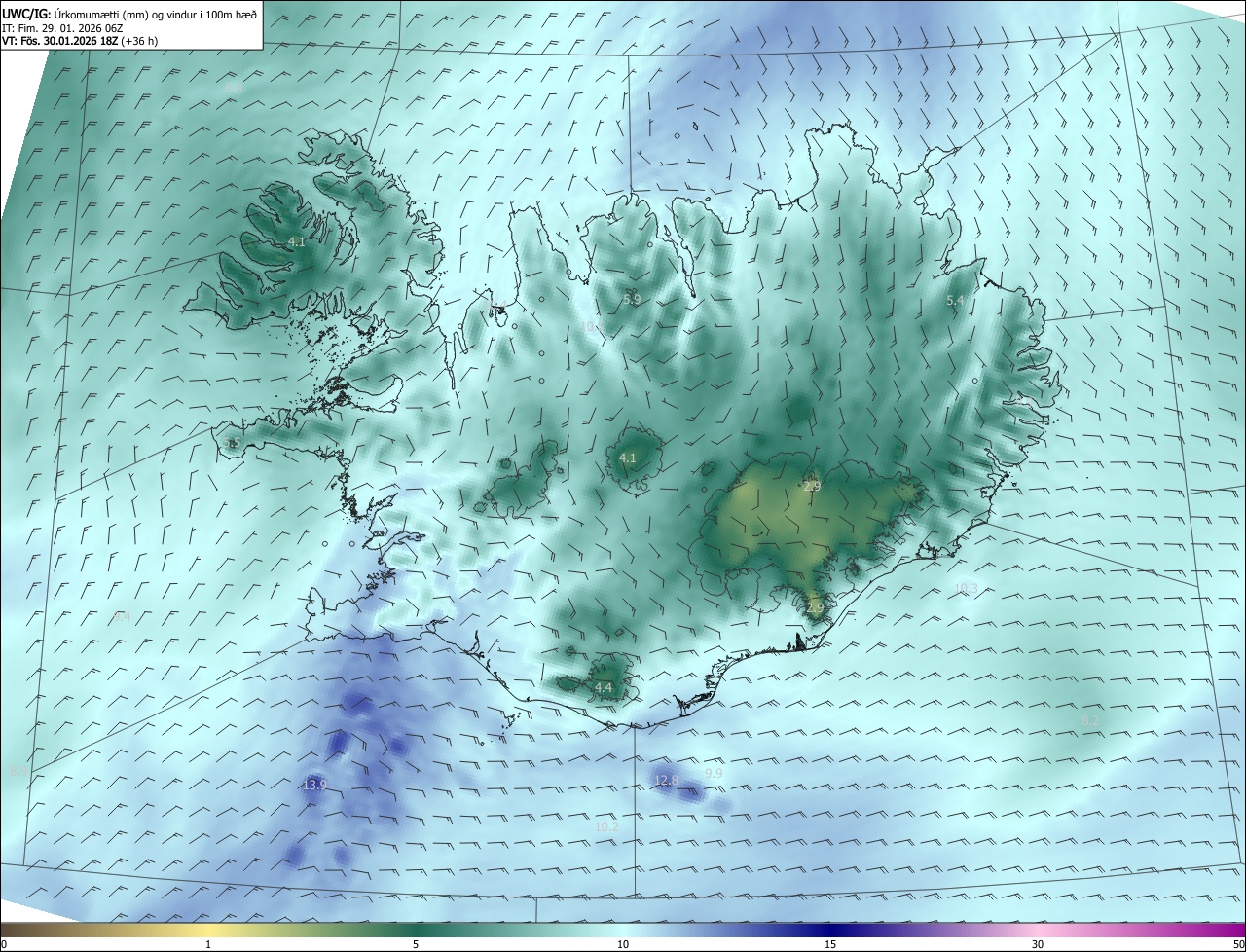
Task: Click the 15 tick on the color scale
Action: point(830,944)
